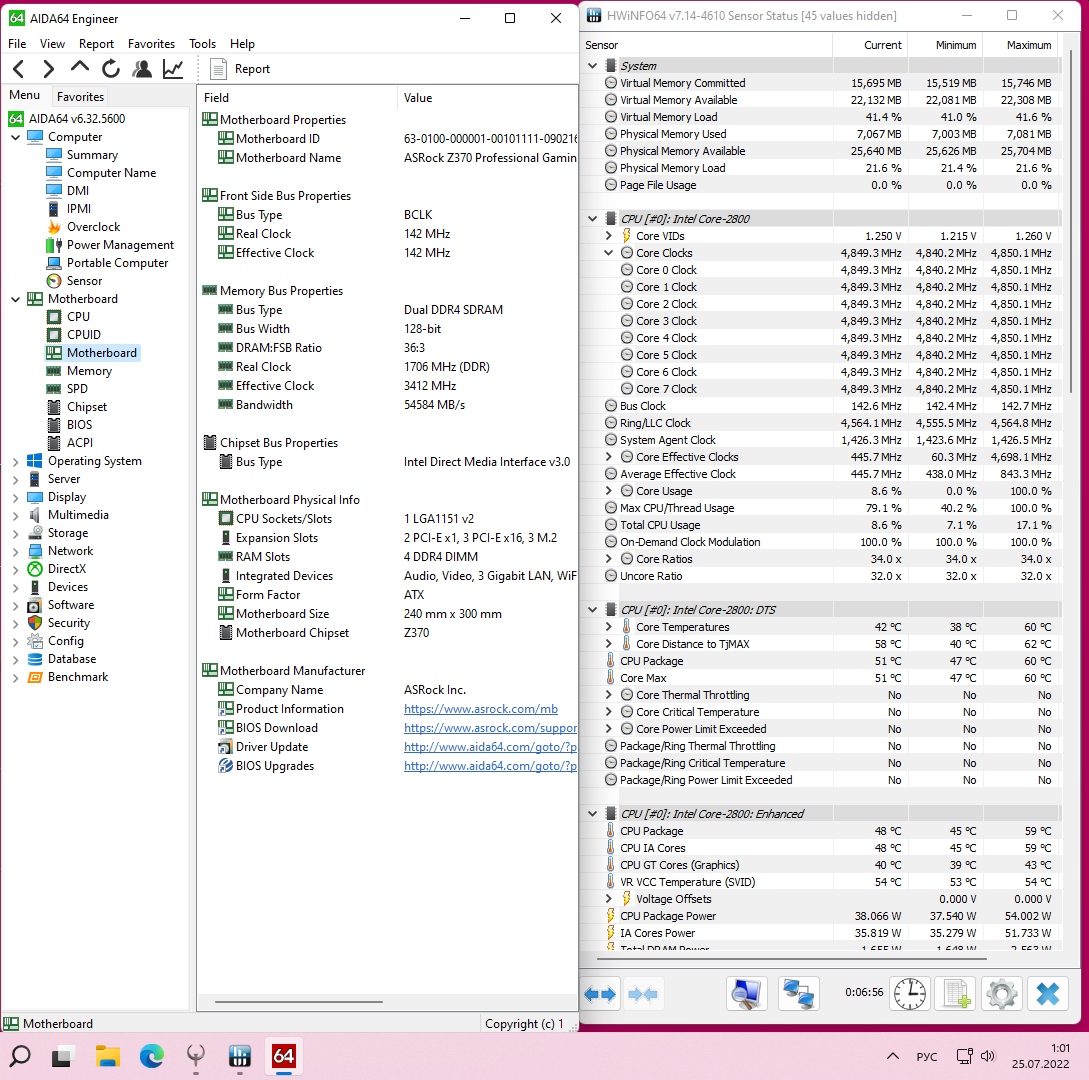Select the SPD tree item

point(77,389)
